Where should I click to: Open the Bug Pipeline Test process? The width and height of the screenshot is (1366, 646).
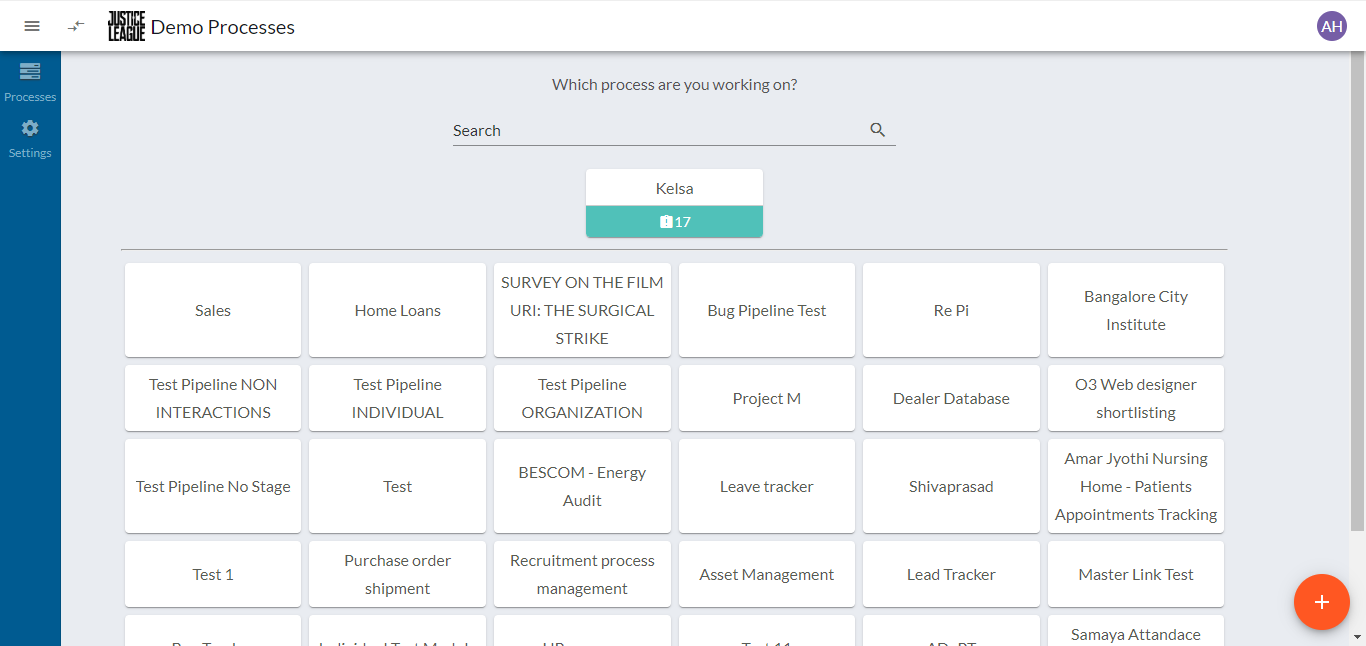tap(766, 310)
